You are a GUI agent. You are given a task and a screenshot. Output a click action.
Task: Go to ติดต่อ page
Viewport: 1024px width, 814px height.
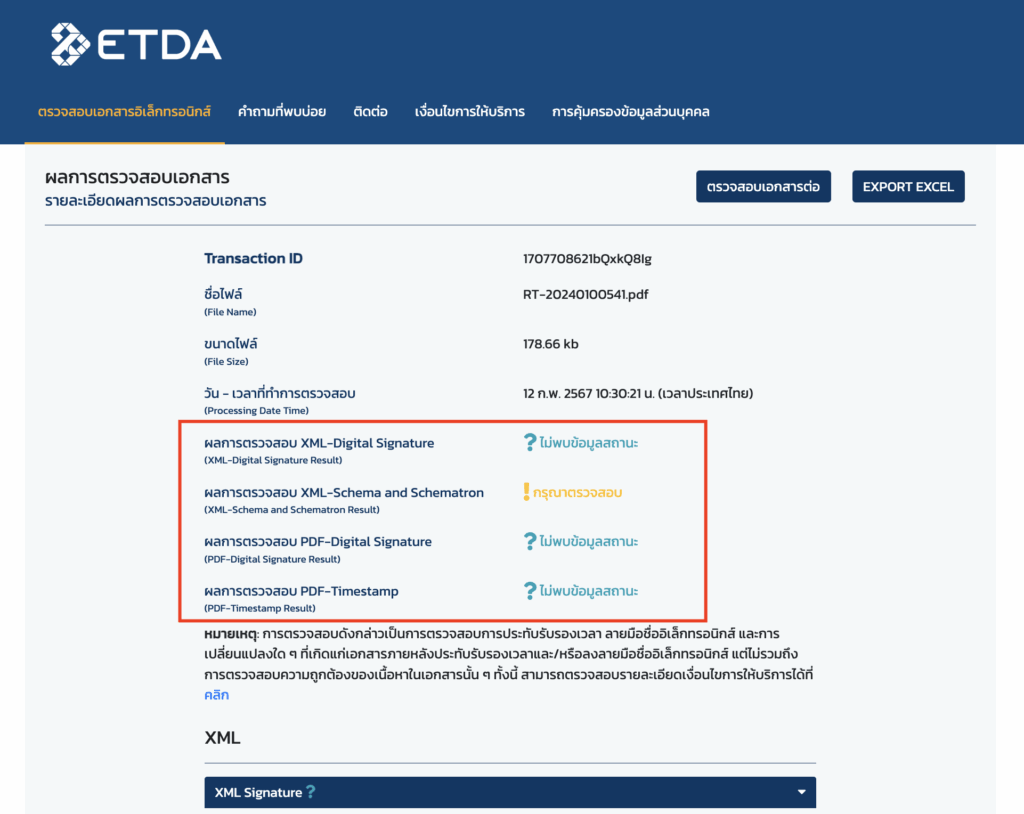pyautogui.click(x=370, y=112)
